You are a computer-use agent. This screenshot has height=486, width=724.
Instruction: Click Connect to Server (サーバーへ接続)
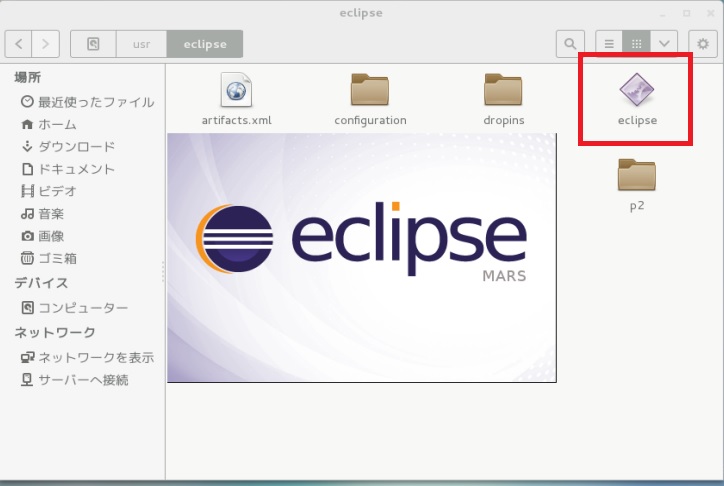click(x=74, y=380)
